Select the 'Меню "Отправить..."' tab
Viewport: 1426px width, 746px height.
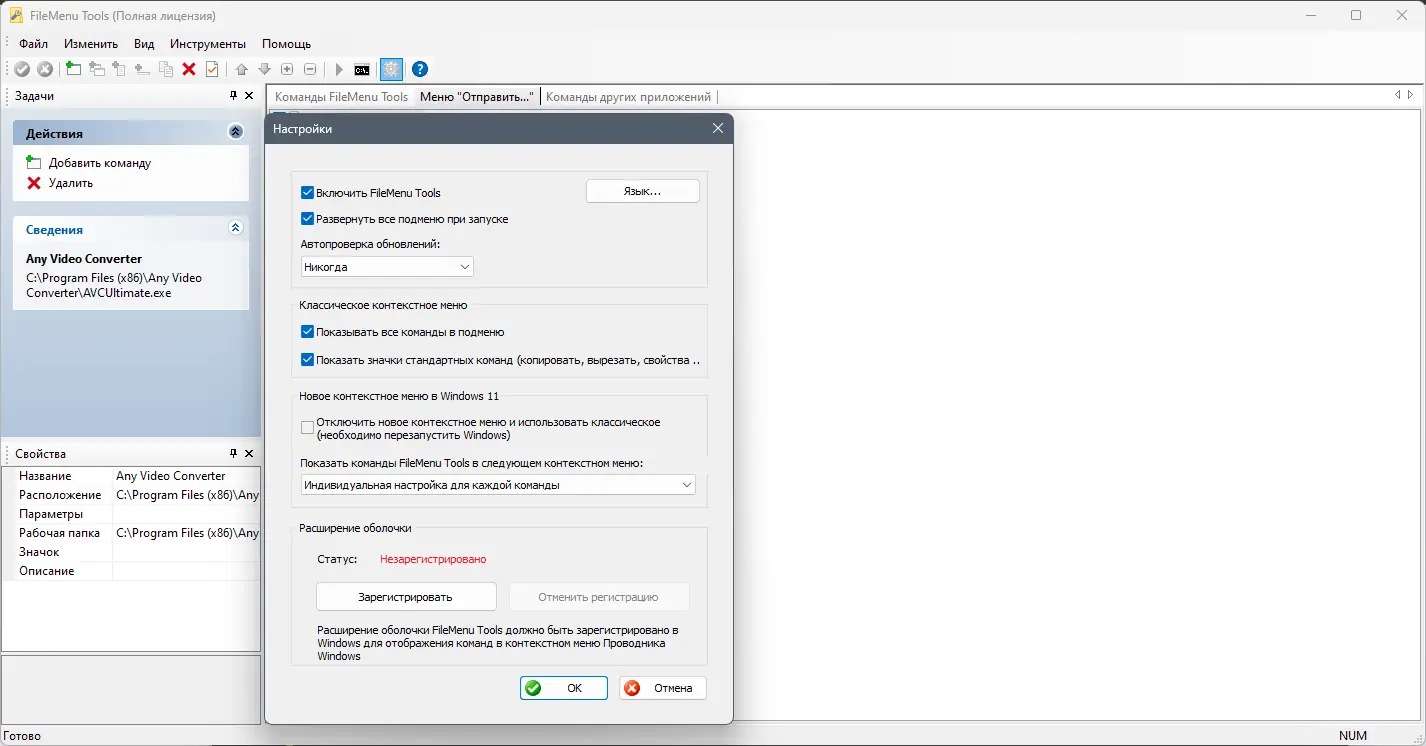pos(477,97)
